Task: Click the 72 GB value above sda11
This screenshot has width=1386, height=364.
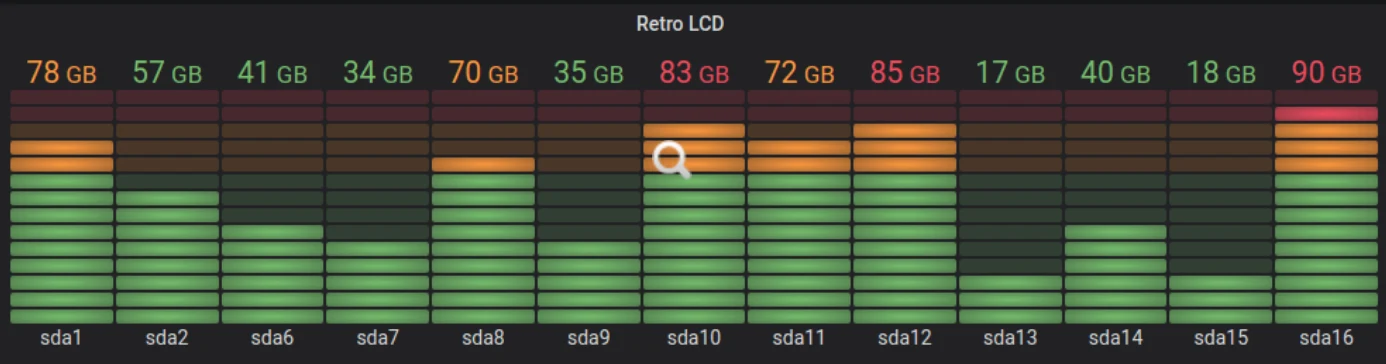Action: tap(799, 73)
